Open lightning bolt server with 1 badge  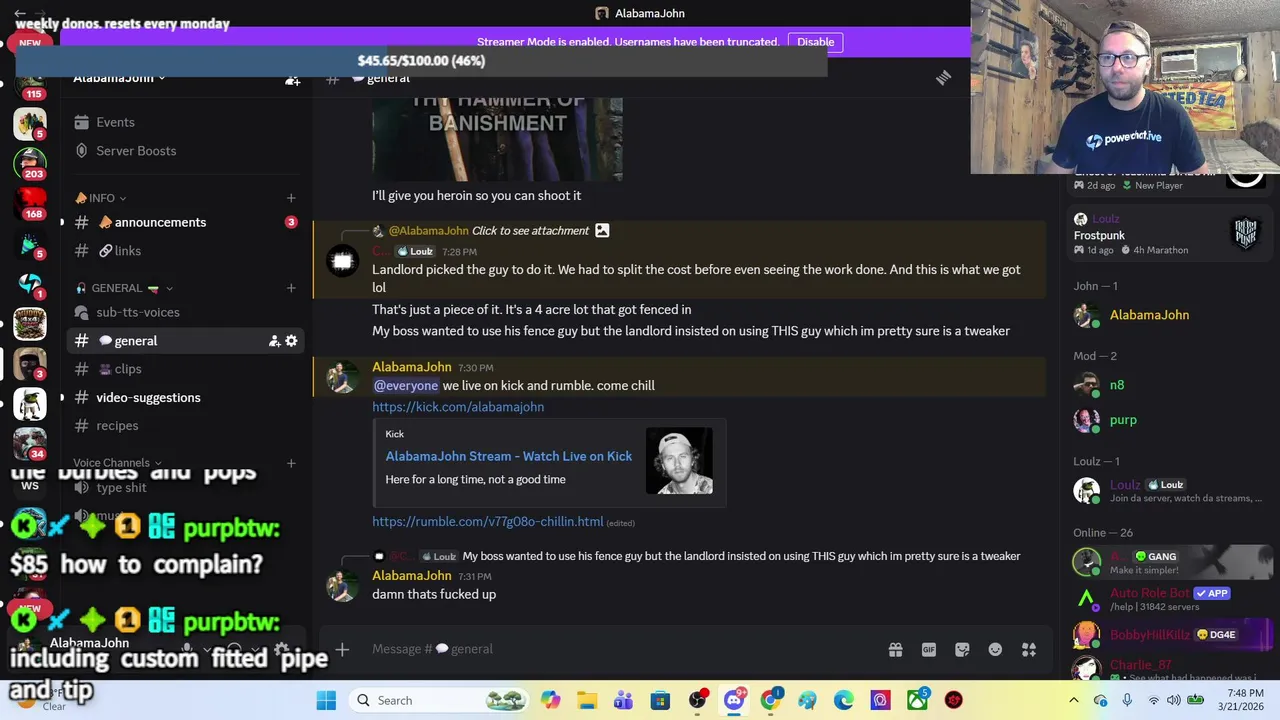click(30, 284)
